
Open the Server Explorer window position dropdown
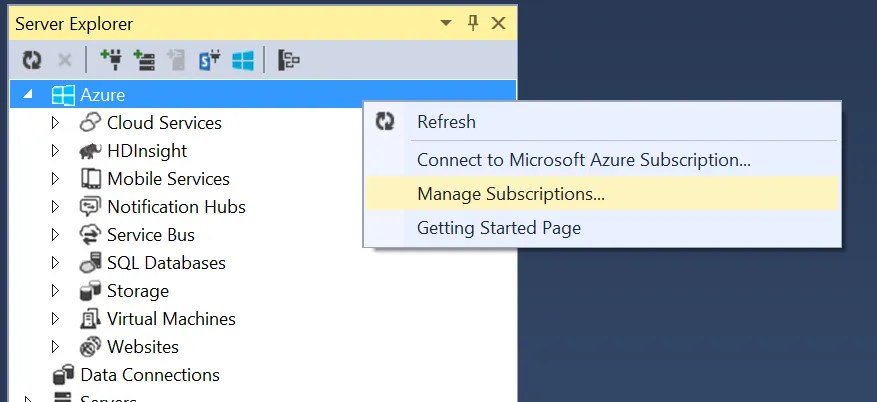pos(446,23)
